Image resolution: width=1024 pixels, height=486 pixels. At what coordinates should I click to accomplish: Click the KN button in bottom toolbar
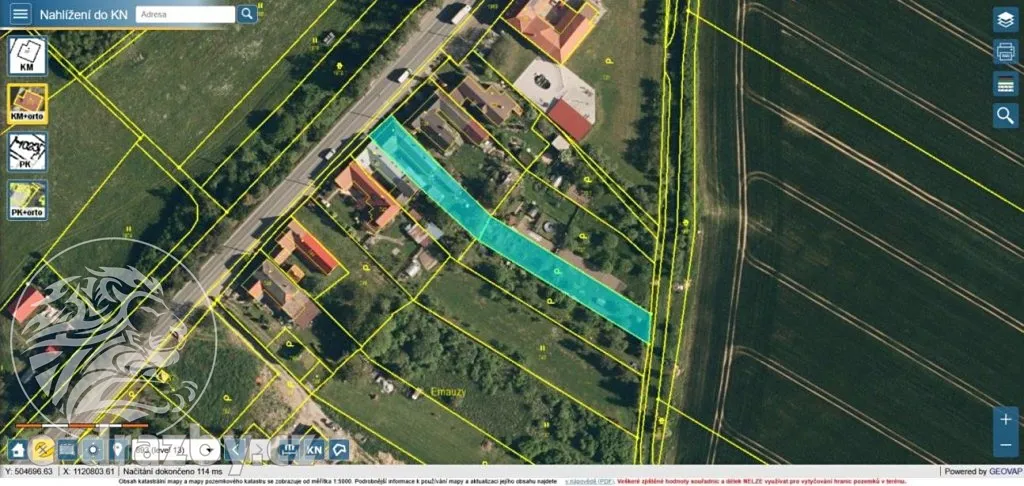pos(314,449)
